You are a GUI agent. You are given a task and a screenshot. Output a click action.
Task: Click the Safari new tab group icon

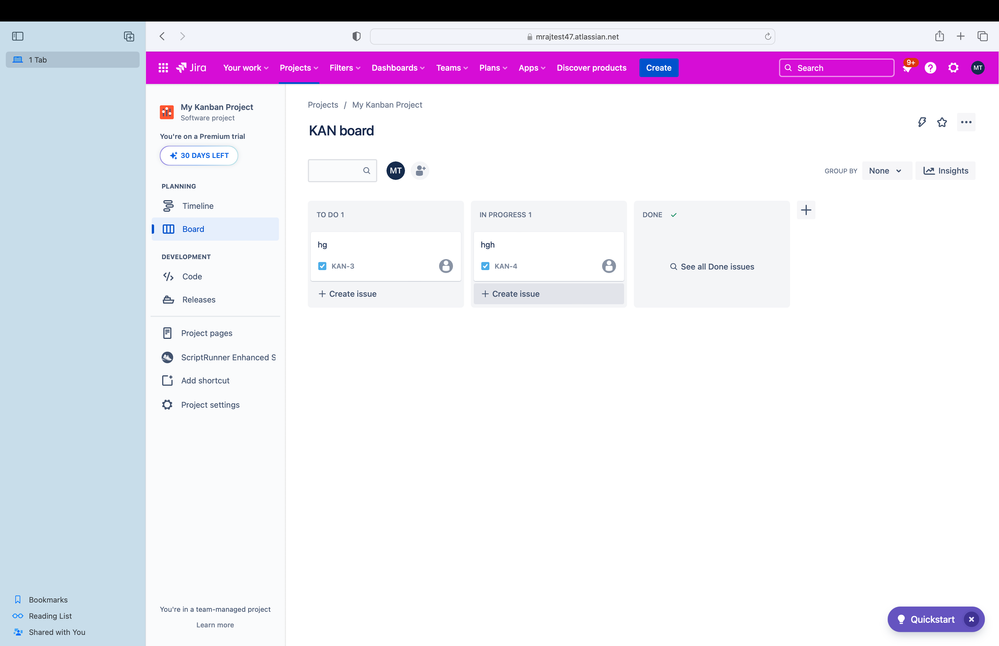[x=129, y=36]
